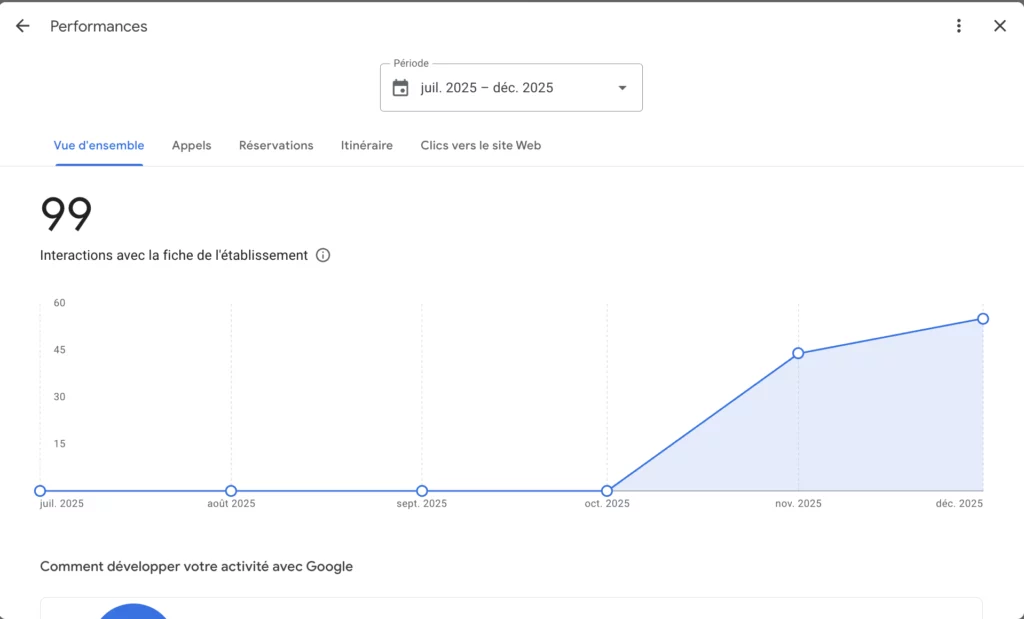This screenshot has width=1024, height=619.
Task: Open the Réservations tab
Action: 276,145
